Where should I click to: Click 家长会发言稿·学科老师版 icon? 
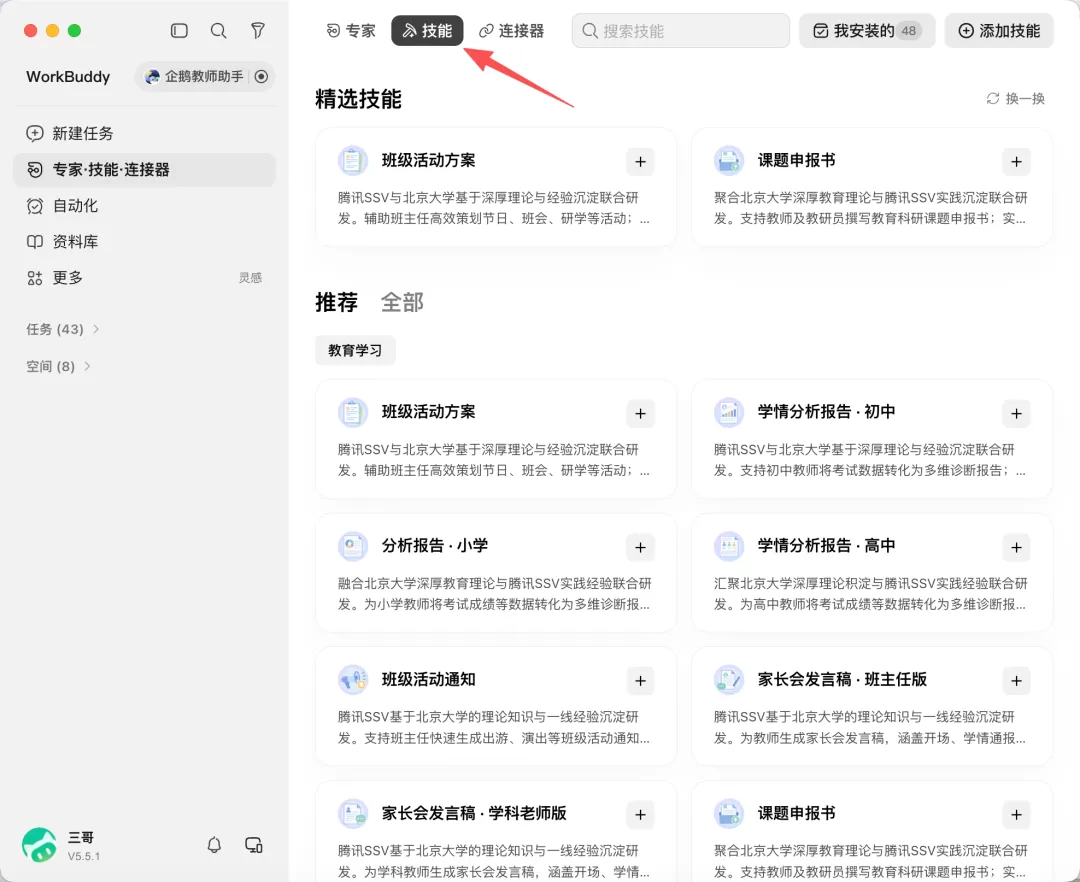coord(353,814)
